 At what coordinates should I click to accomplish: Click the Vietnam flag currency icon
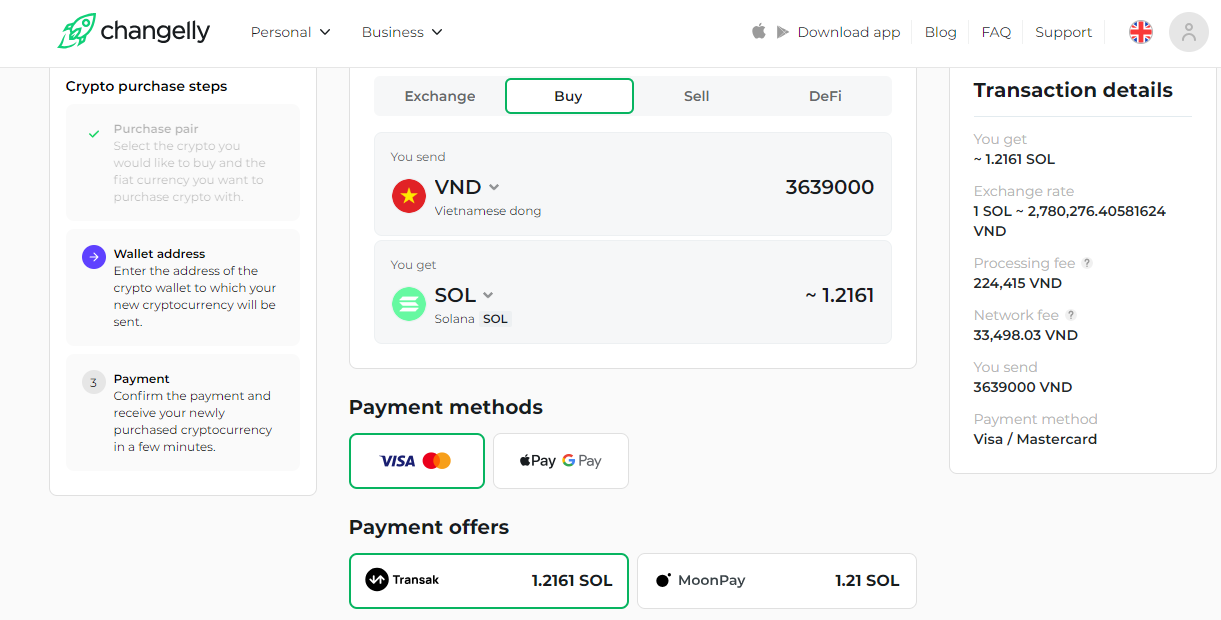[x=408, y=196]
